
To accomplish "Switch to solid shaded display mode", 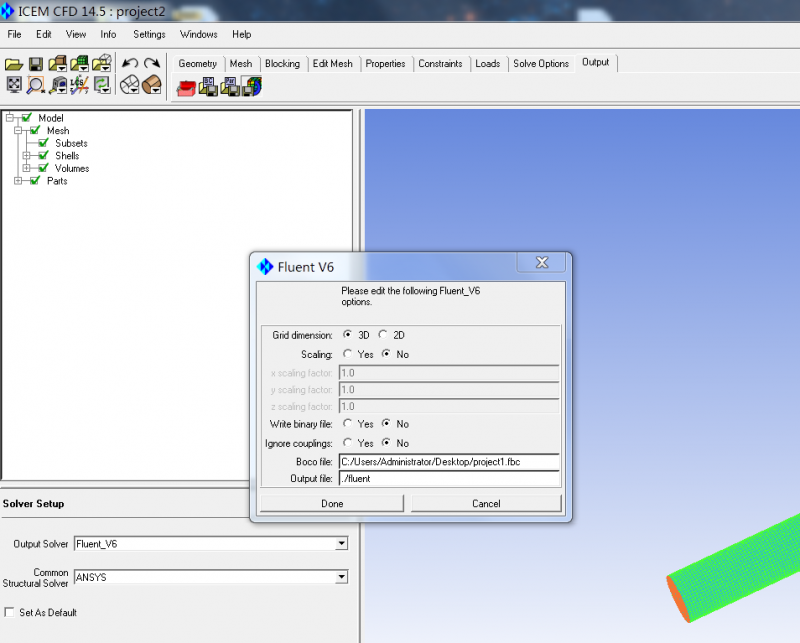I will [x=152, y=85].
